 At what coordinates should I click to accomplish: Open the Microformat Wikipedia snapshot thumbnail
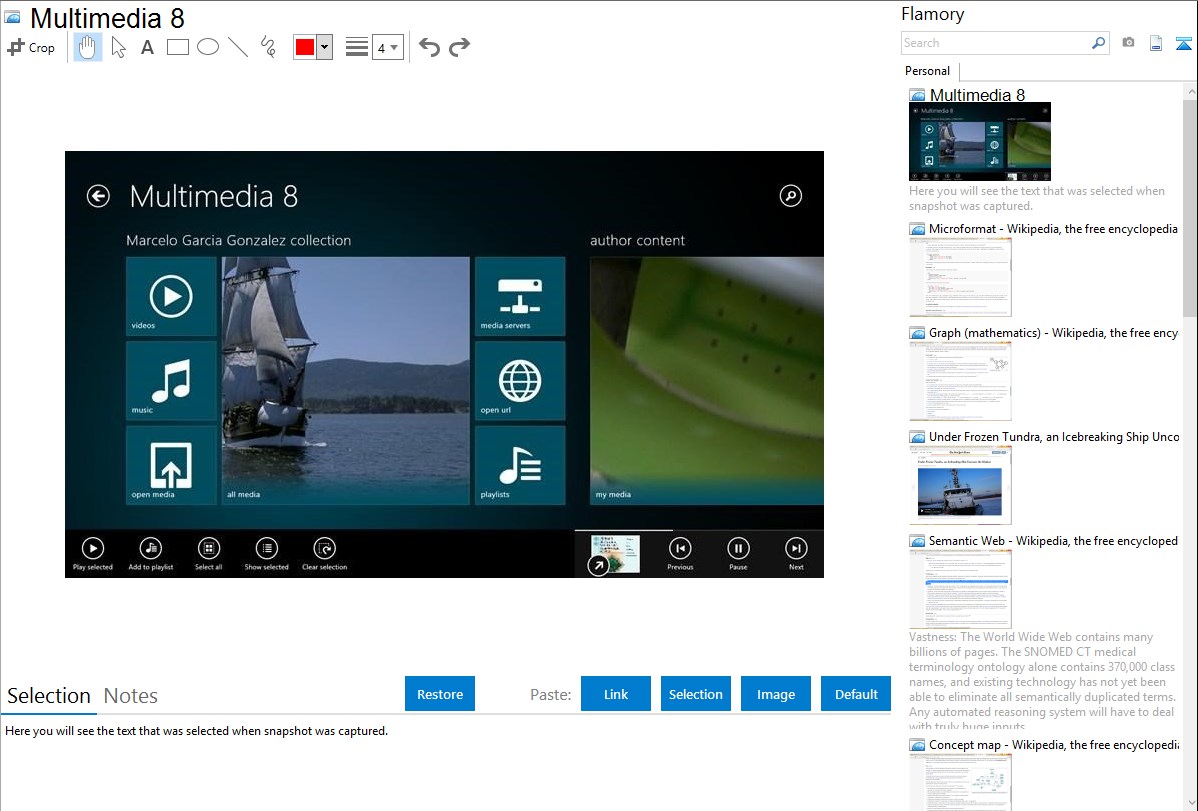pos(960,277)
